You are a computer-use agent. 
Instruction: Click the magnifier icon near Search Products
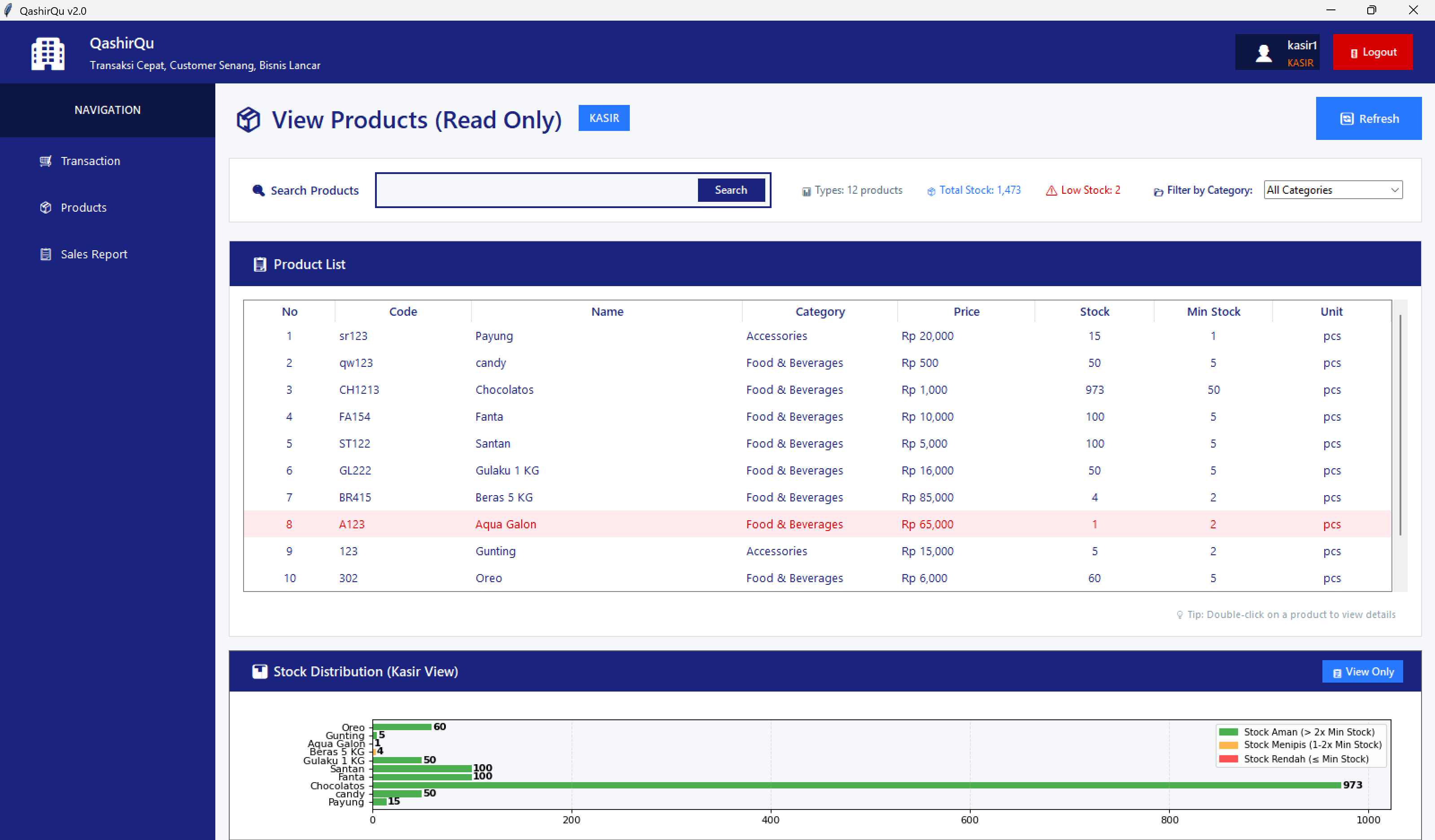[258, 190]
